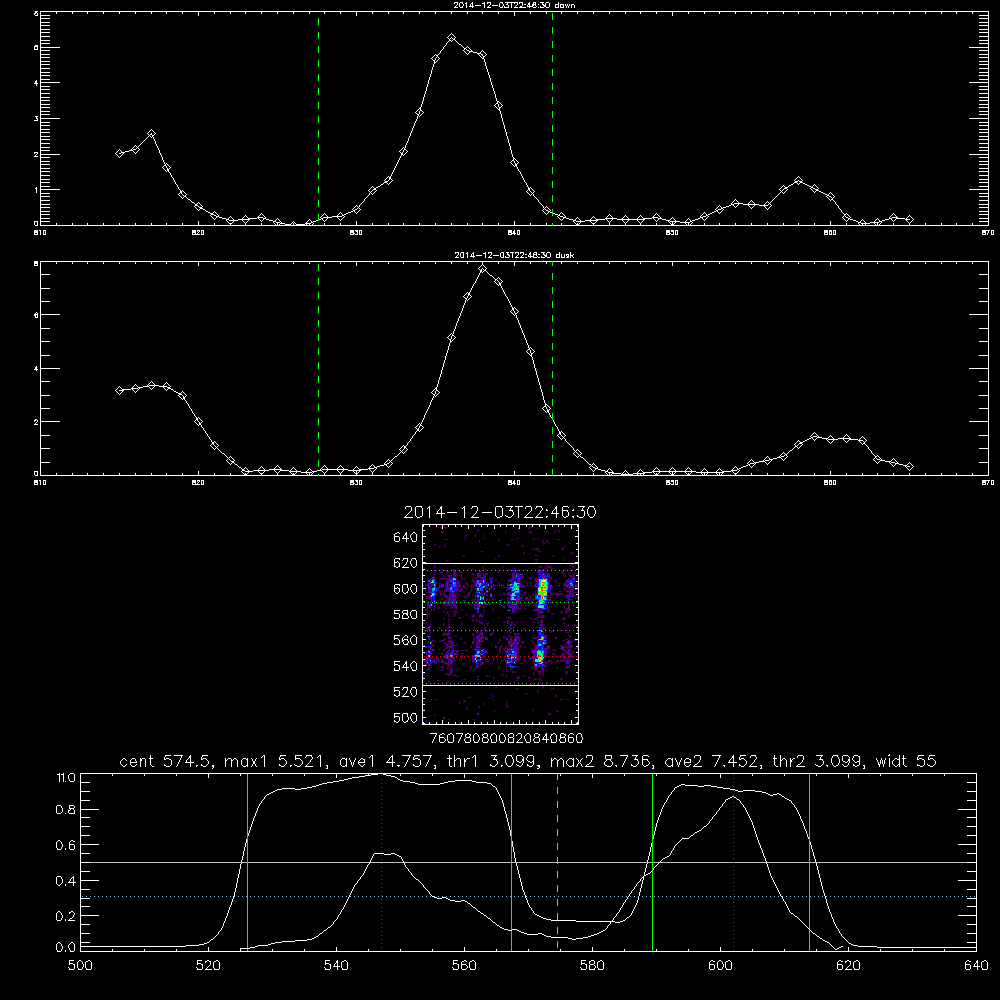1000x1000 pixels.
Task: Click the 810 x-axis label of dusk plot
Action: point(40,483)
